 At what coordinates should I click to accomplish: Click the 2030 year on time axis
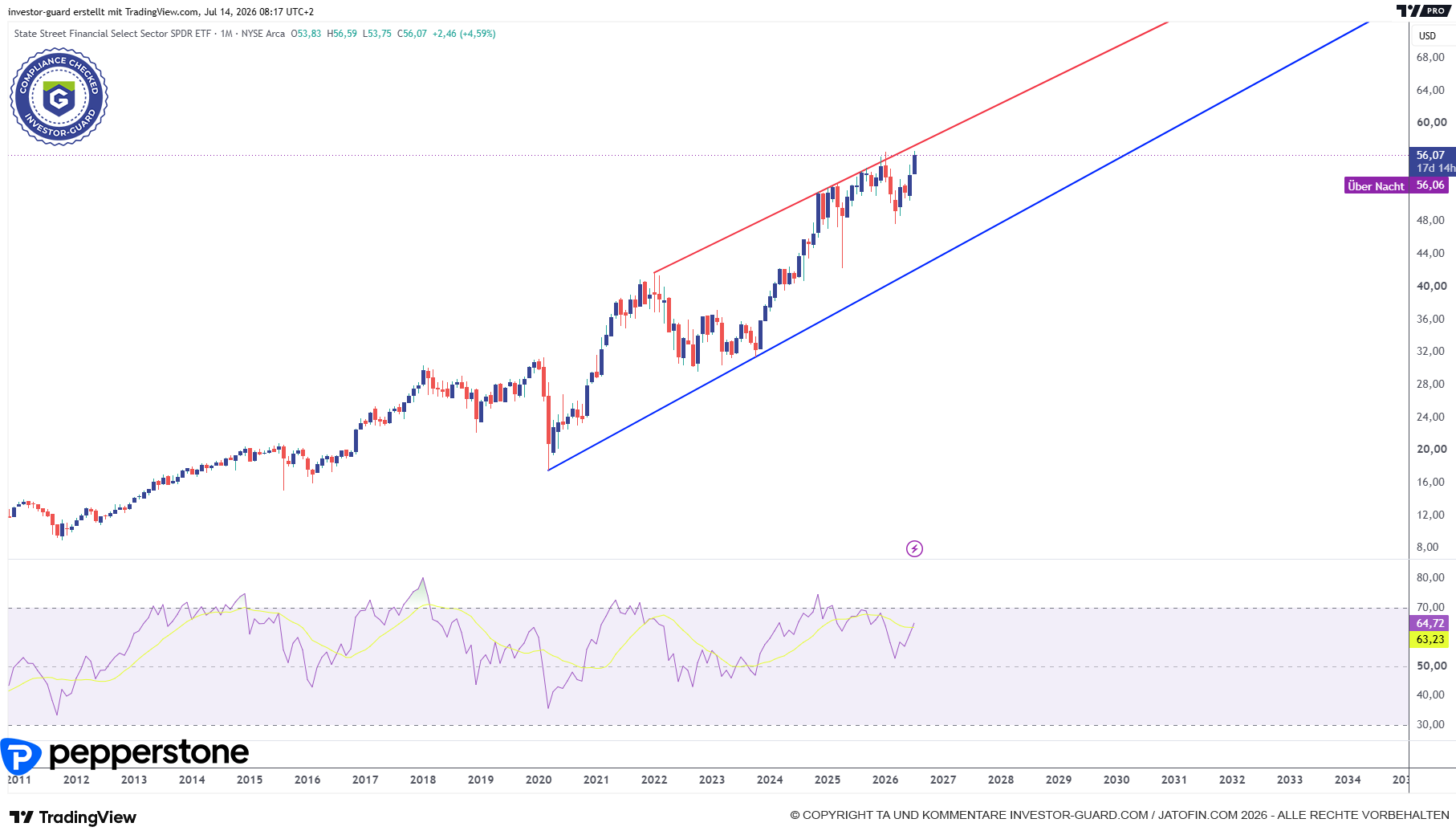(1116, 780)
